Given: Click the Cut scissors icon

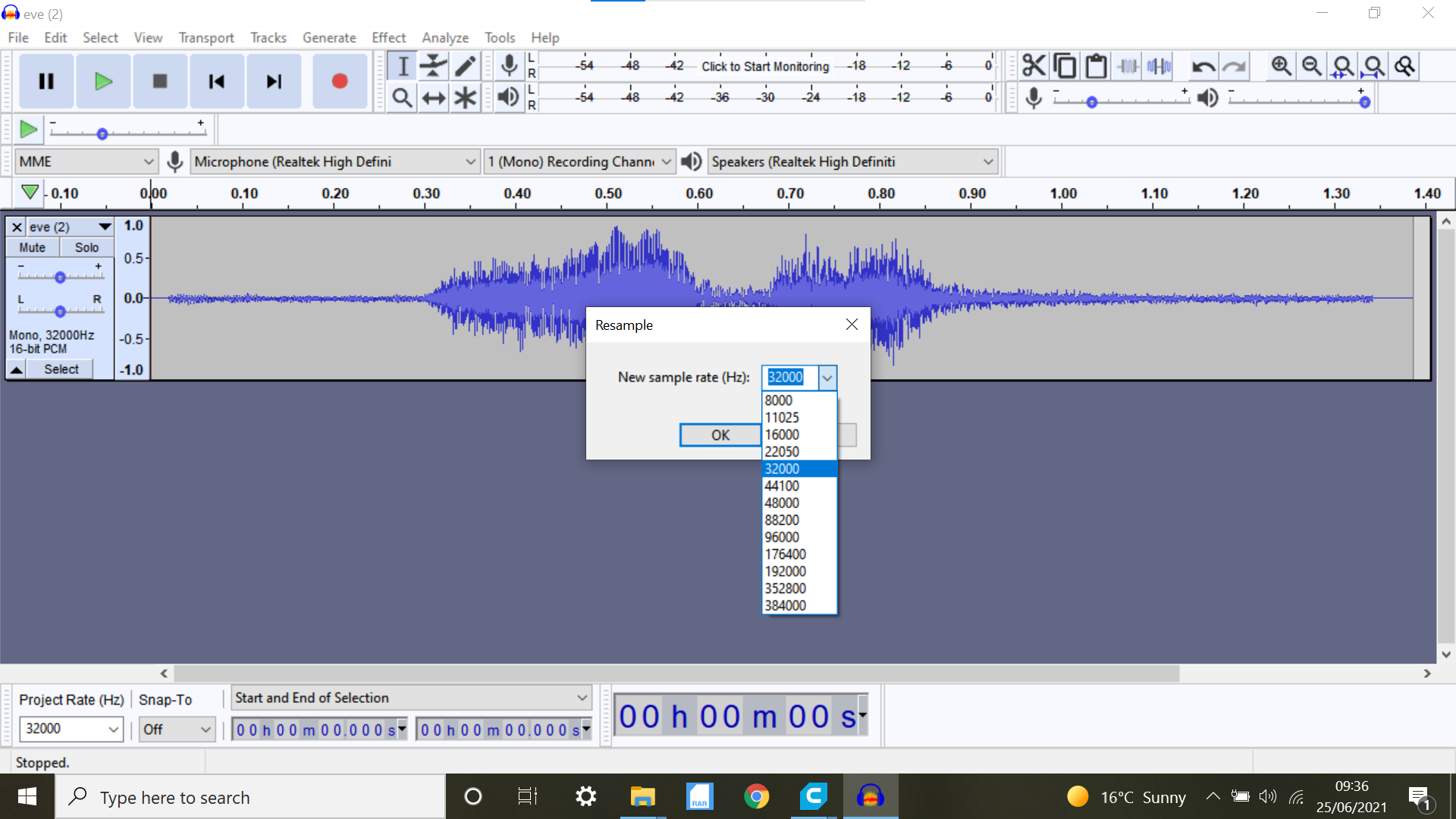Looking at the screenshot, I should pyautogui.click(x=1033, y=66).
